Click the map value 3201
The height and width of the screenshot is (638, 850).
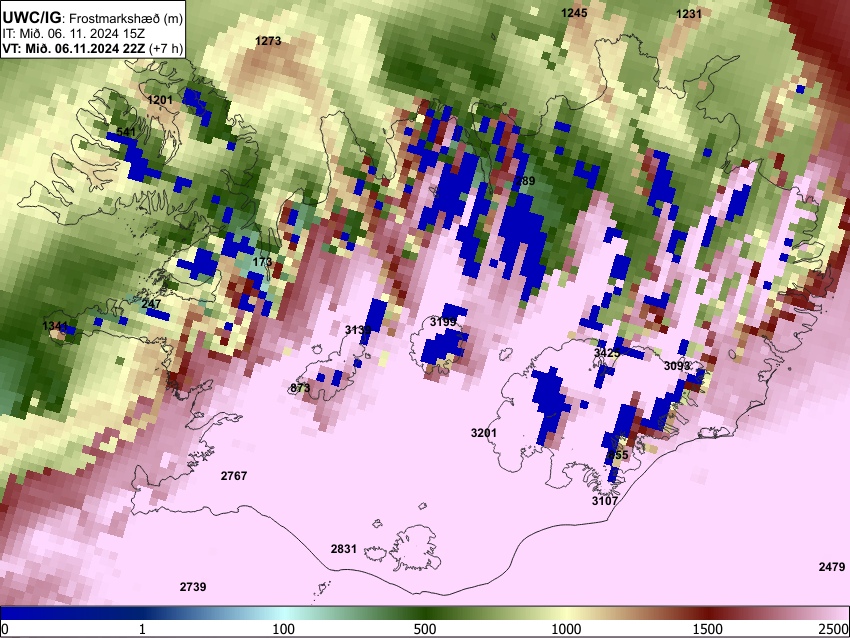484,433
